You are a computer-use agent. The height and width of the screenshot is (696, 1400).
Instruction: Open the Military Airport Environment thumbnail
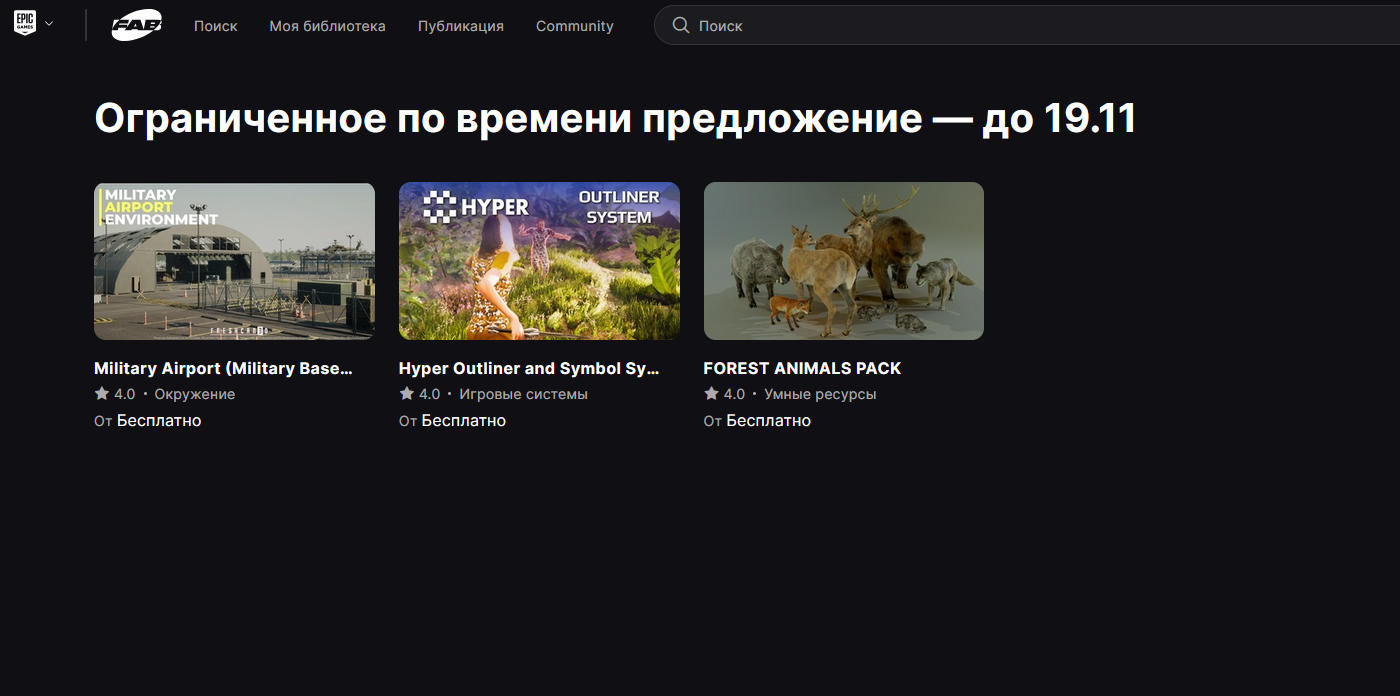pyautogui.click(x=234, y=261)
